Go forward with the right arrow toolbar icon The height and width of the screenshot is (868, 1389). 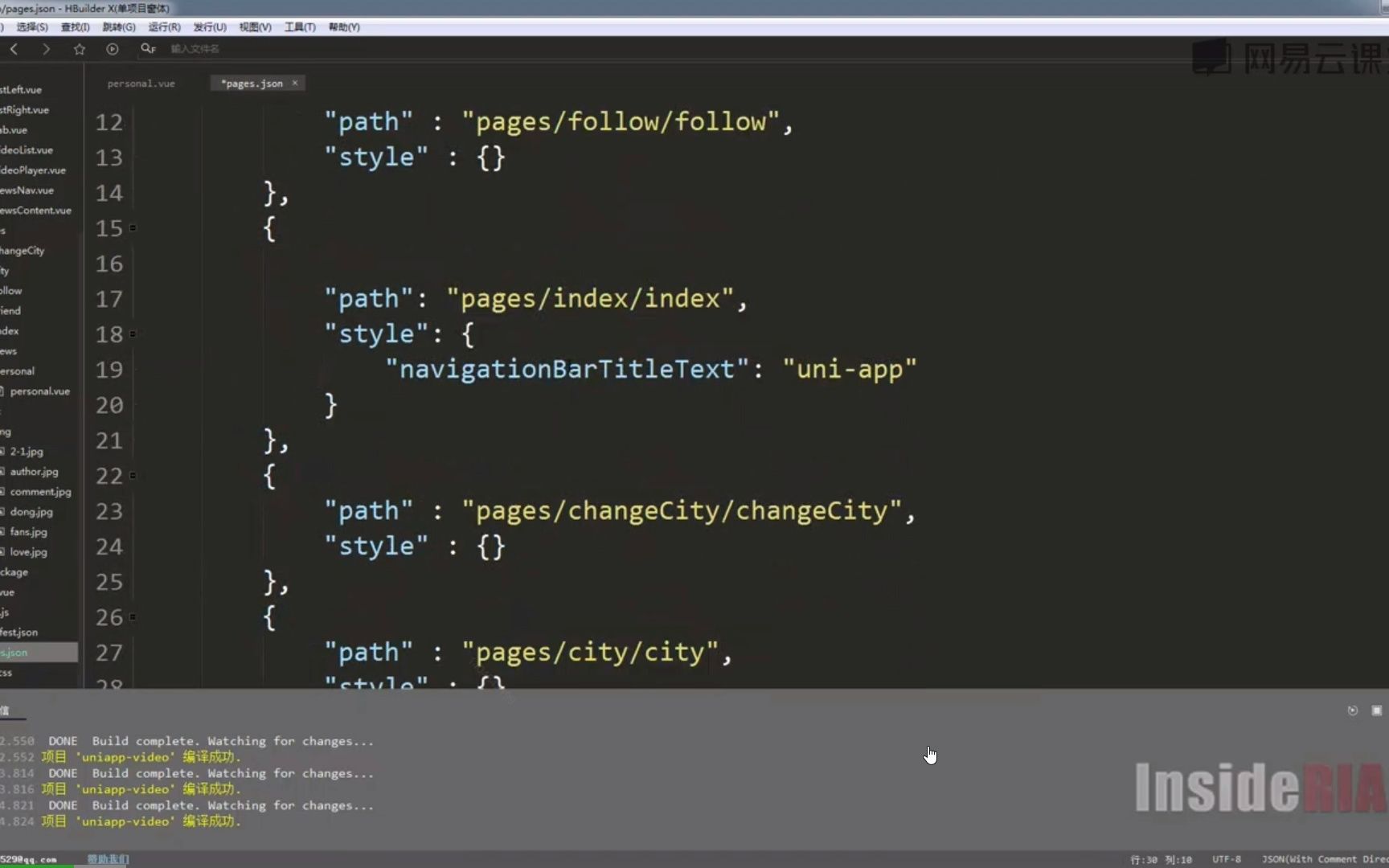click(46, 49)
